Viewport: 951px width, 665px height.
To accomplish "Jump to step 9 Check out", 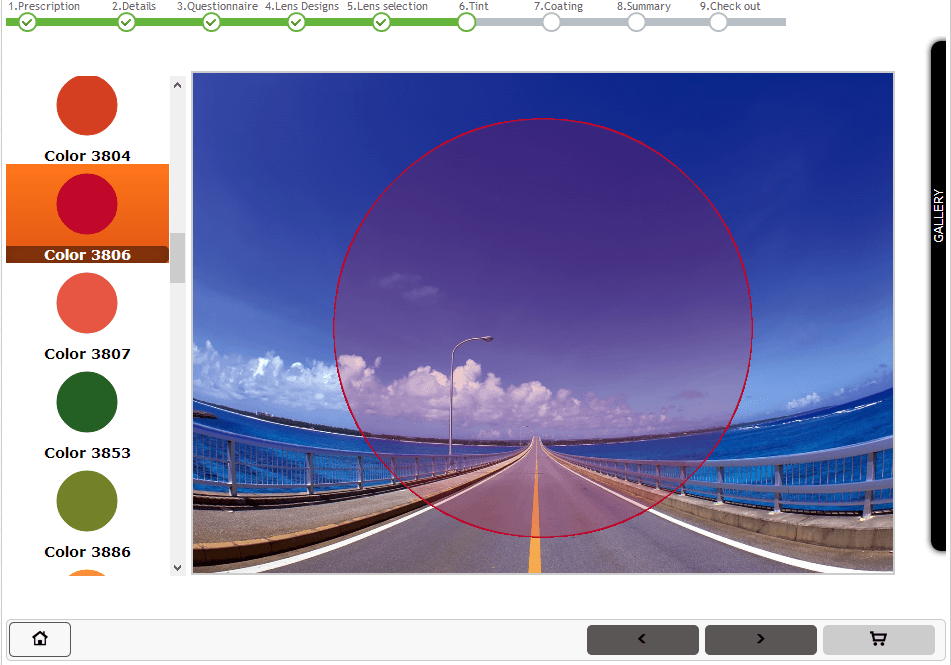I will [x=718, y=22].
